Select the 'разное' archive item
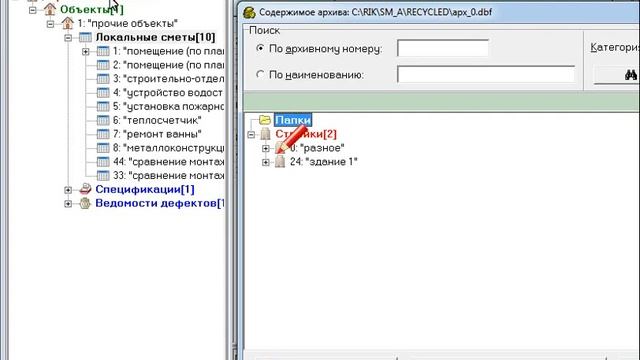Viewport: 640px width, 360px height. click(x=317, y=148)
